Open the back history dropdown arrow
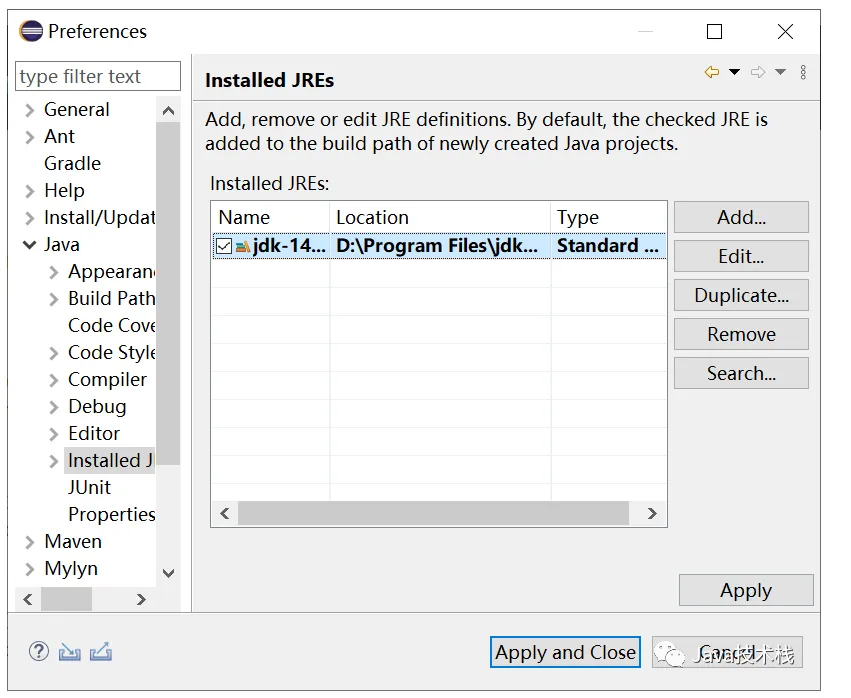851x698 pixels. pos(734,72)
